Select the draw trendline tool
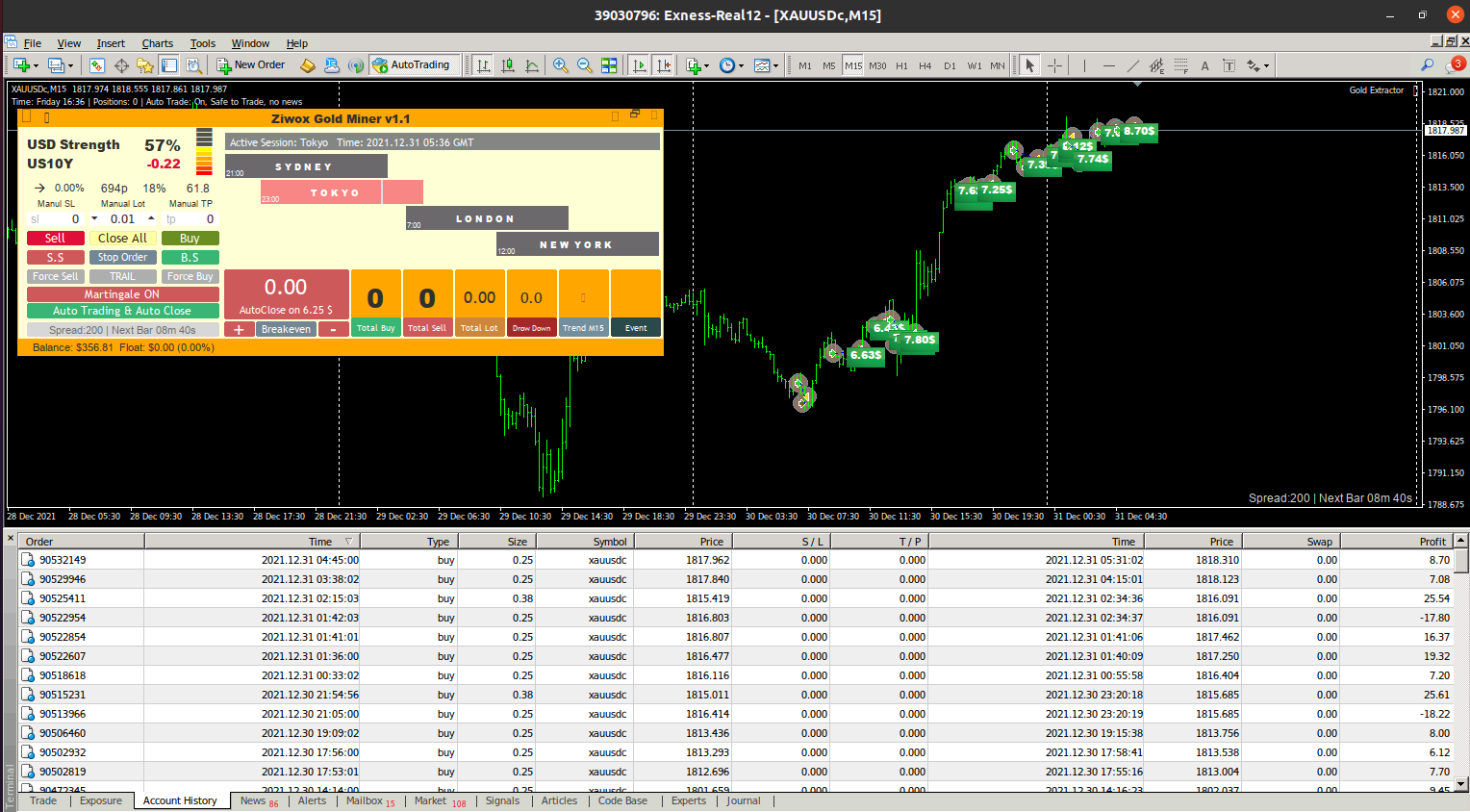This screenshot has height=812, width=1470. click(1132, 65)
